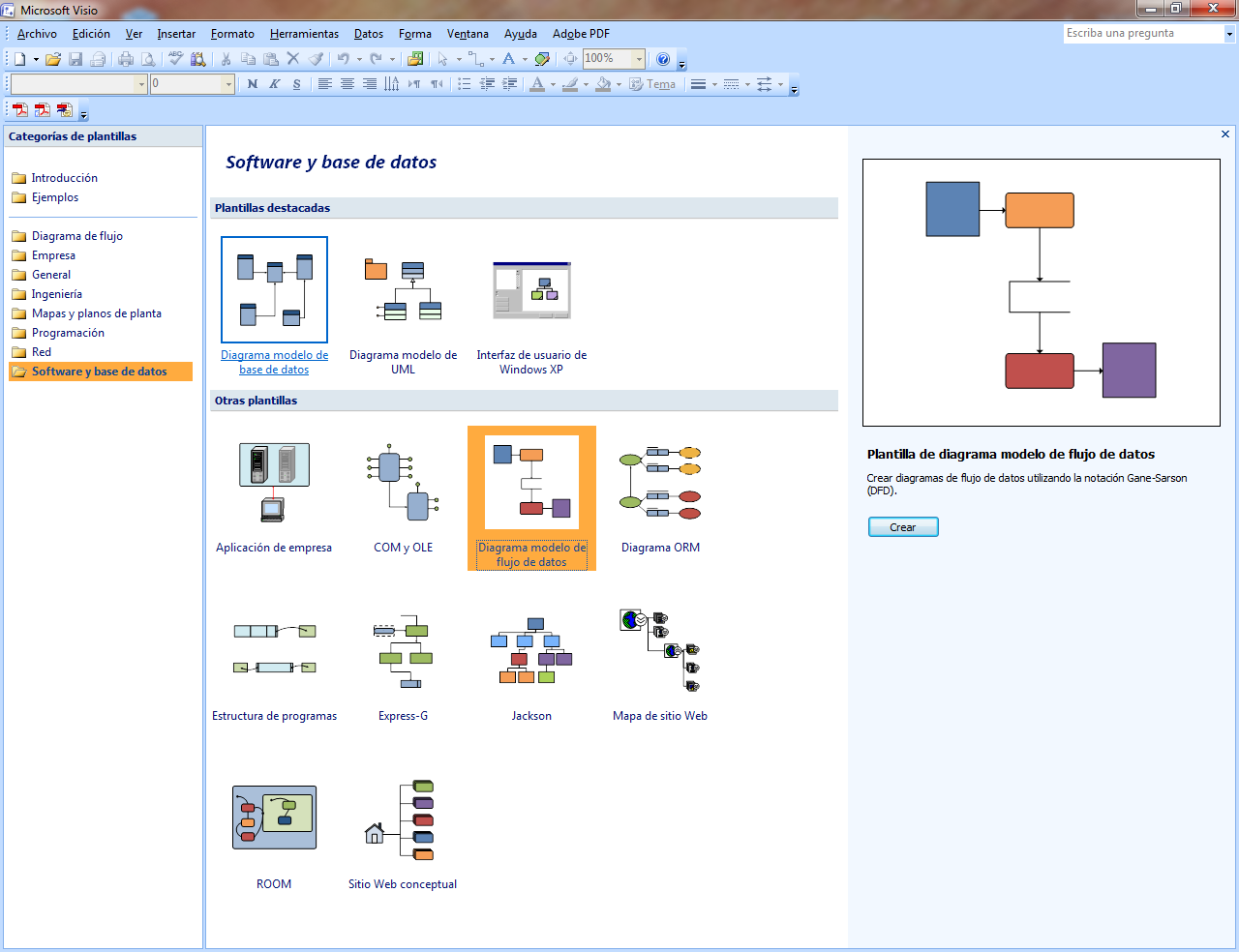Click the Delete X icon
Image resolution: width=1239 pixels, height=952 pixels.
[x=293, y=59]
